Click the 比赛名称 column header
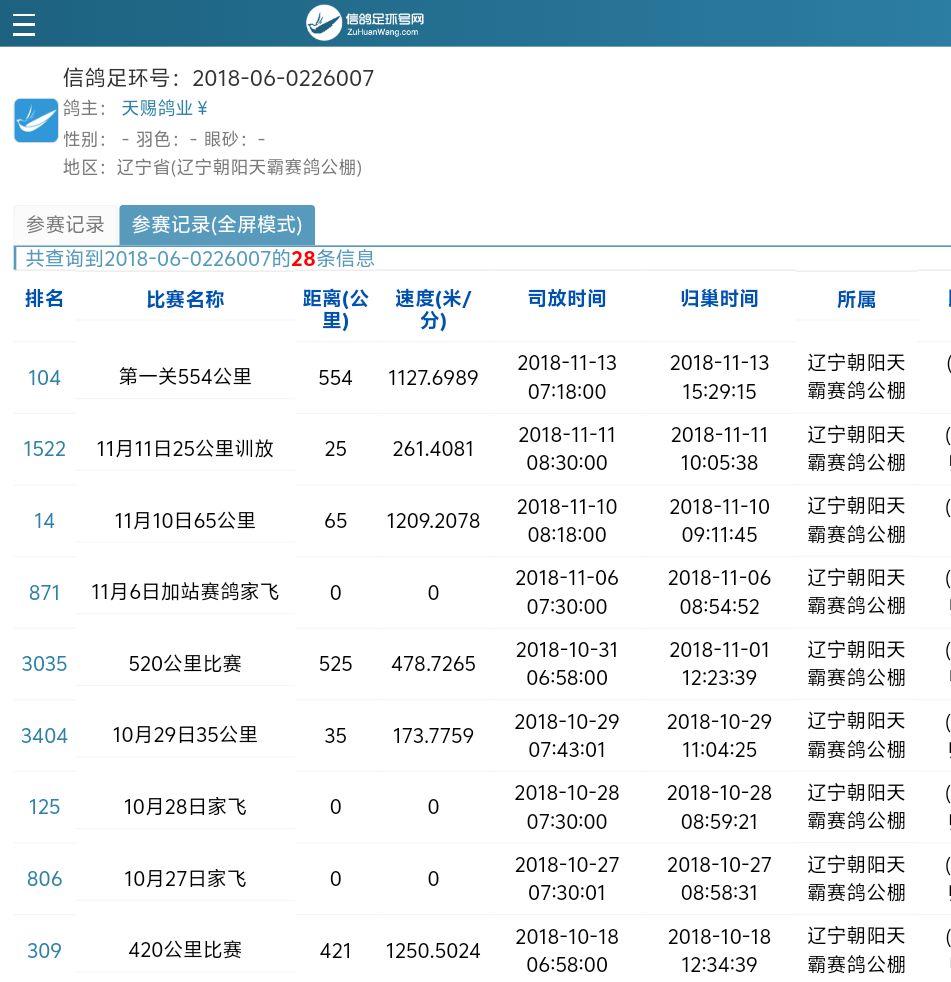 [185, 299]
